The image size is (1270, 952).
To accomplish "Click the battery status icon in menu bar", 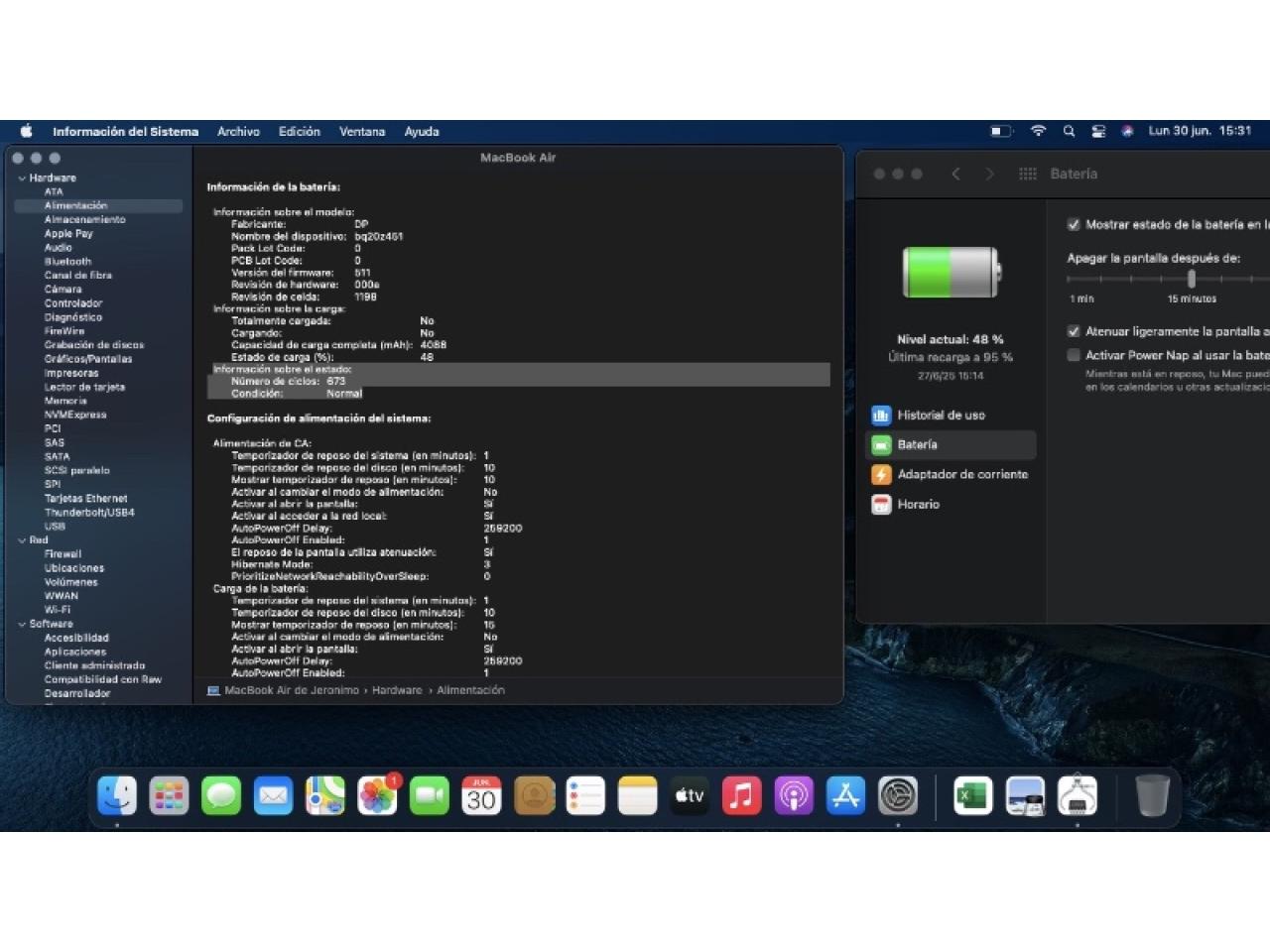I will click(x=1001, y=131).
